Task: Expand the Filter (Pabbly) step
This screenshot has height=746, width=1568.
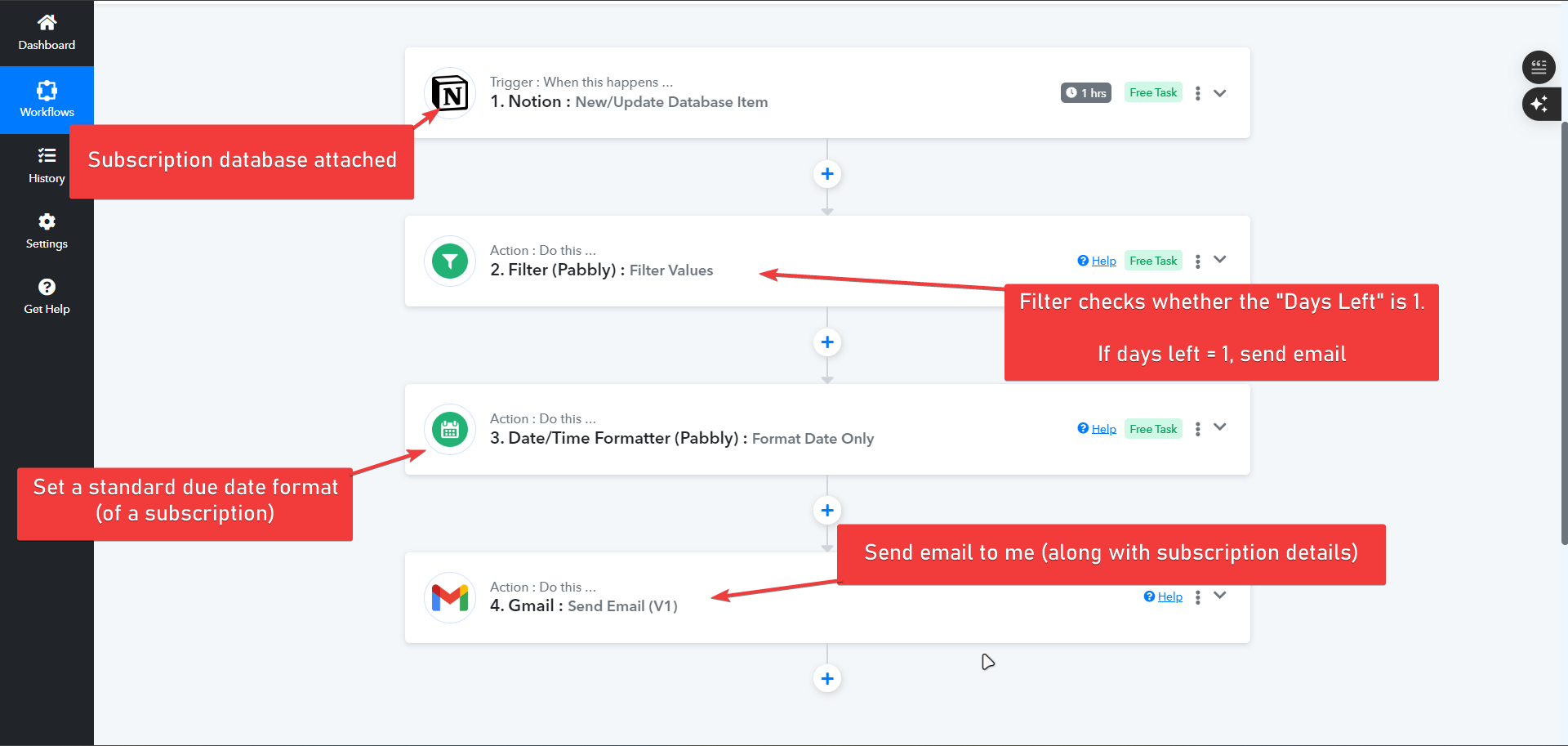Action: click(1220, 260)
